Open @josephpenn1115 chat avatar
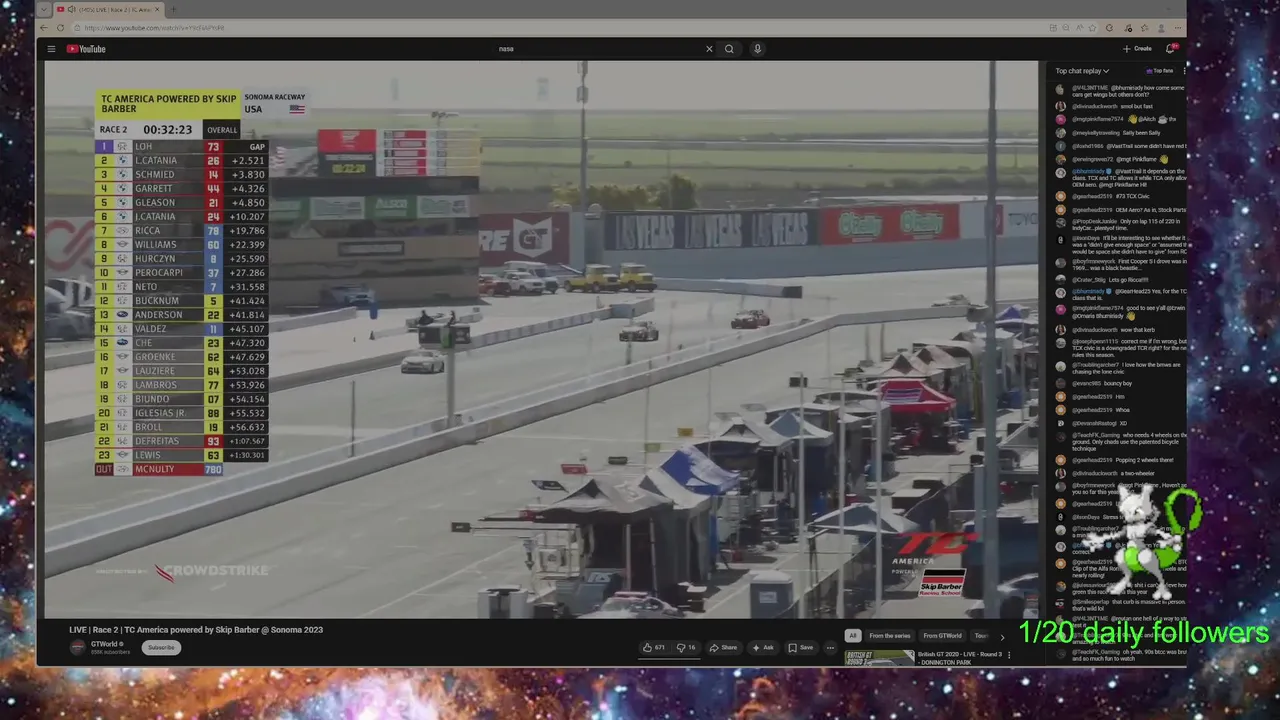The height and width of the screenshot is (720, 1280). pyautogui.click(x=1061, y=343)
